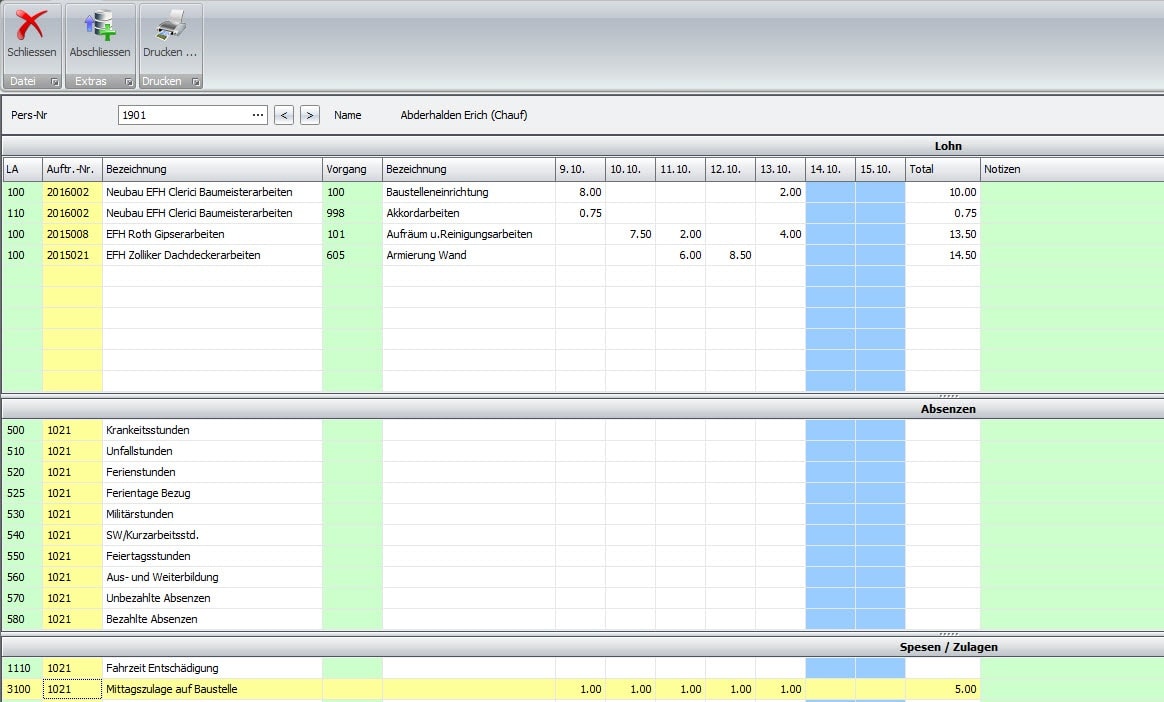The height and width of the screenshot is (702, 1164).
Task: Click the 11.10. date column header
Action: pos(680,169)
